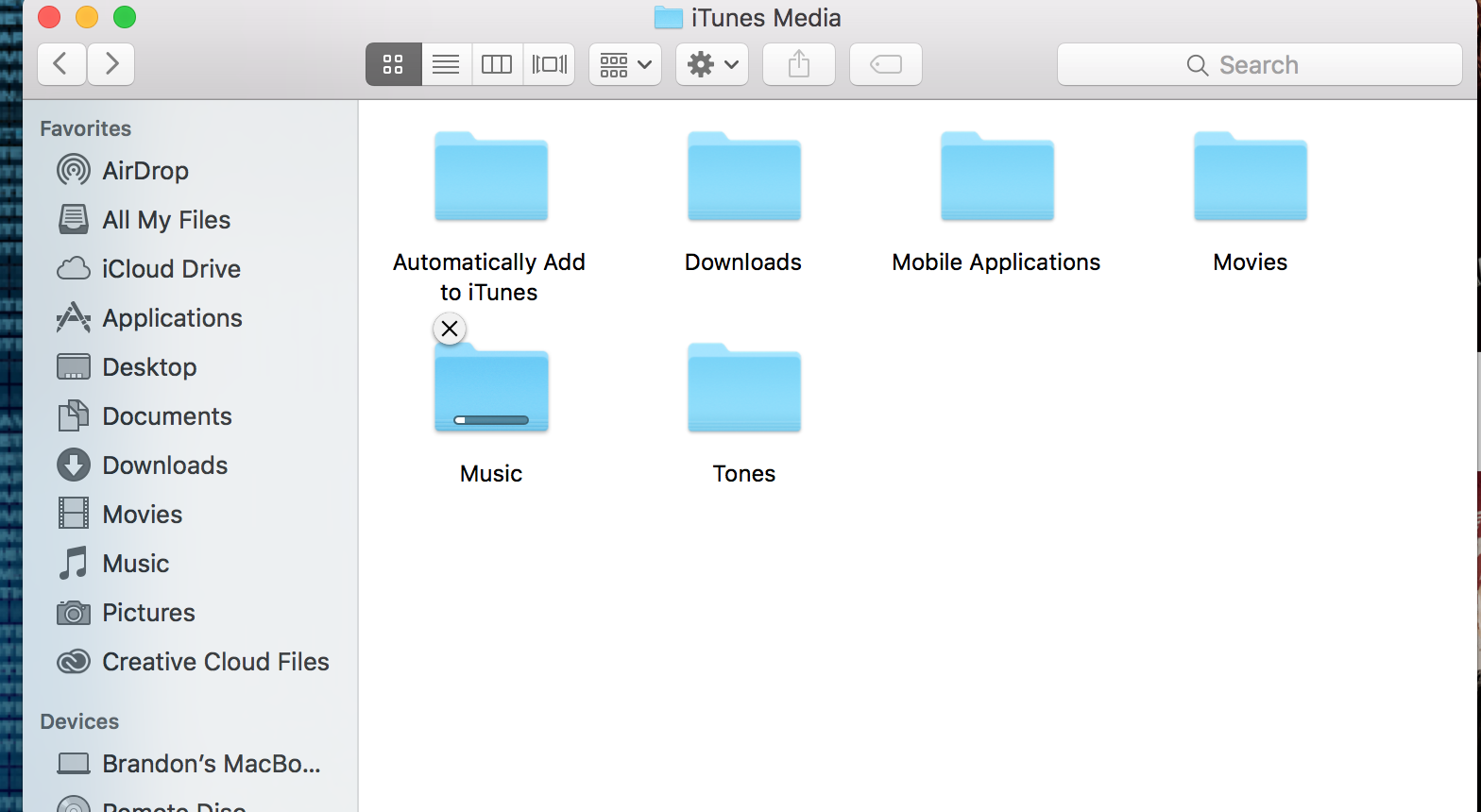Open Downloads in the sidebar

click(189, 465)
